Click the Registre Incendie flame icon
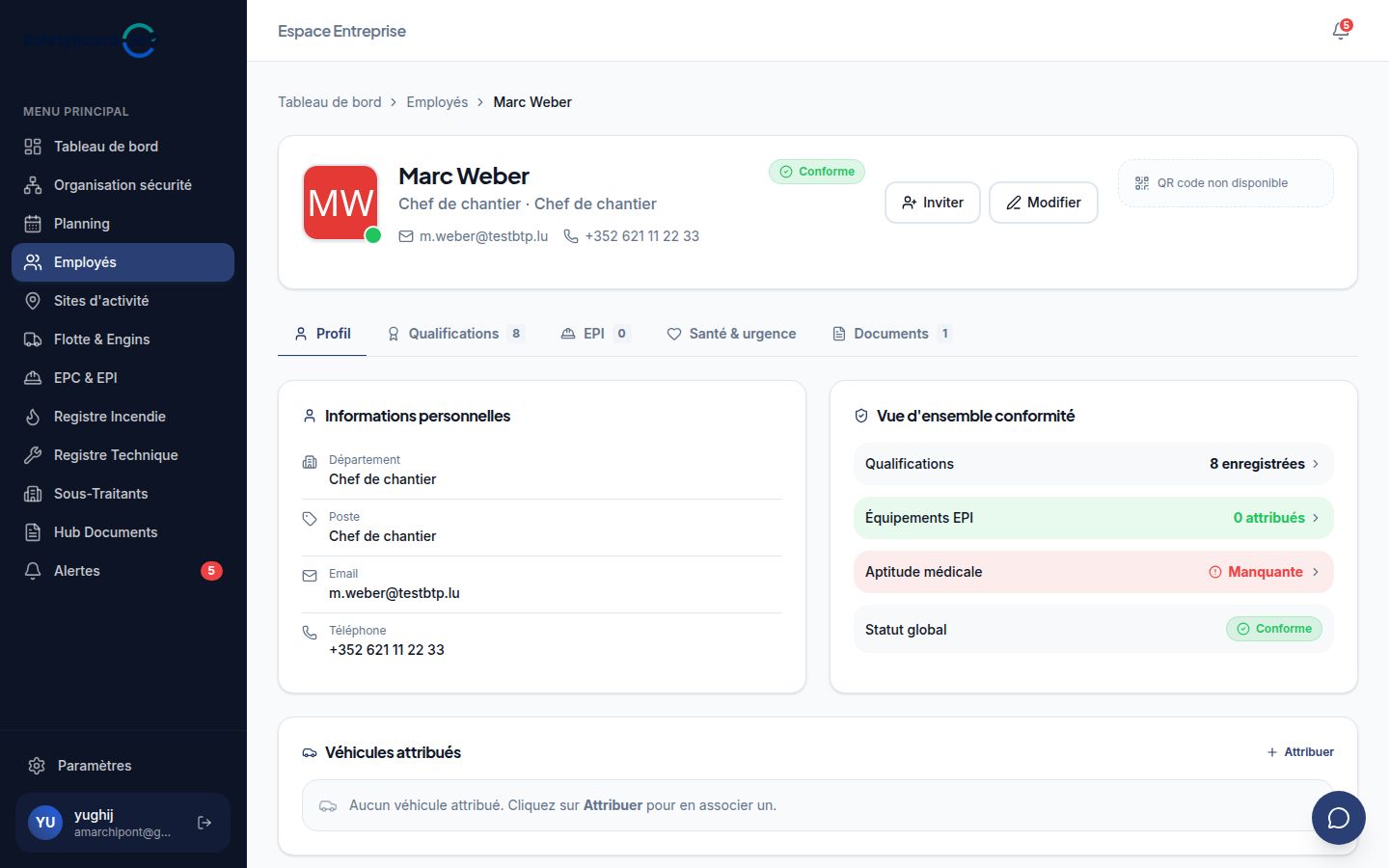This screenshot has height=868, width=1389. click(33, 417)
